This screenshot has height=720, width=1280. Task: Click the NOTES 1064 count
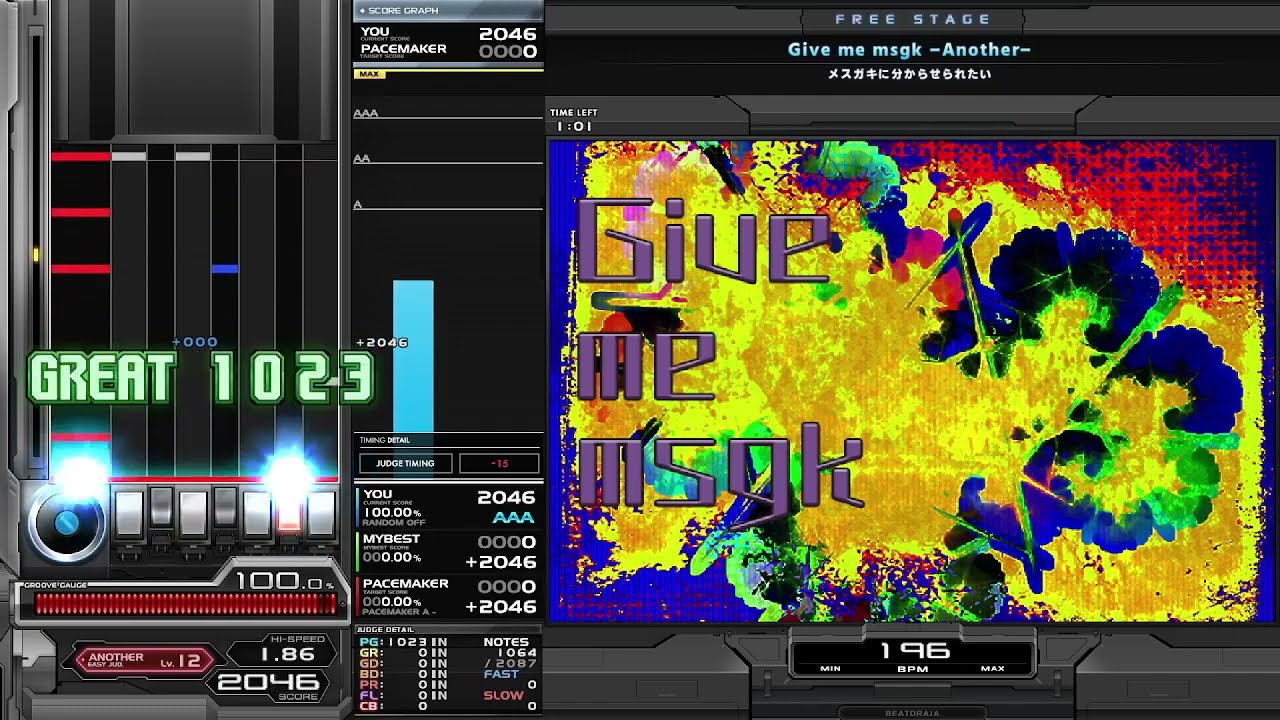tap(515, 654)
